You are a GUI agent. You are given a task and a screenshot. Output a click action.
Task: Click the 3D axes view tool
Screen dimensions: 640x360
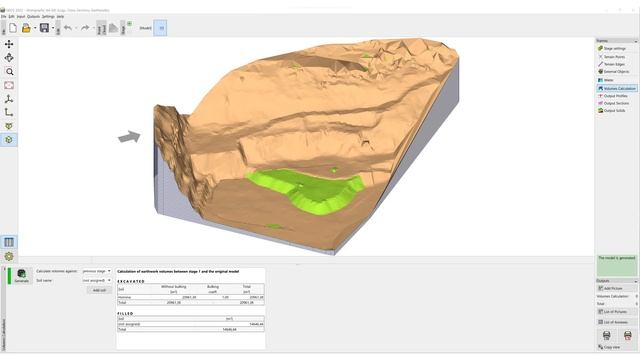[9, 99]
